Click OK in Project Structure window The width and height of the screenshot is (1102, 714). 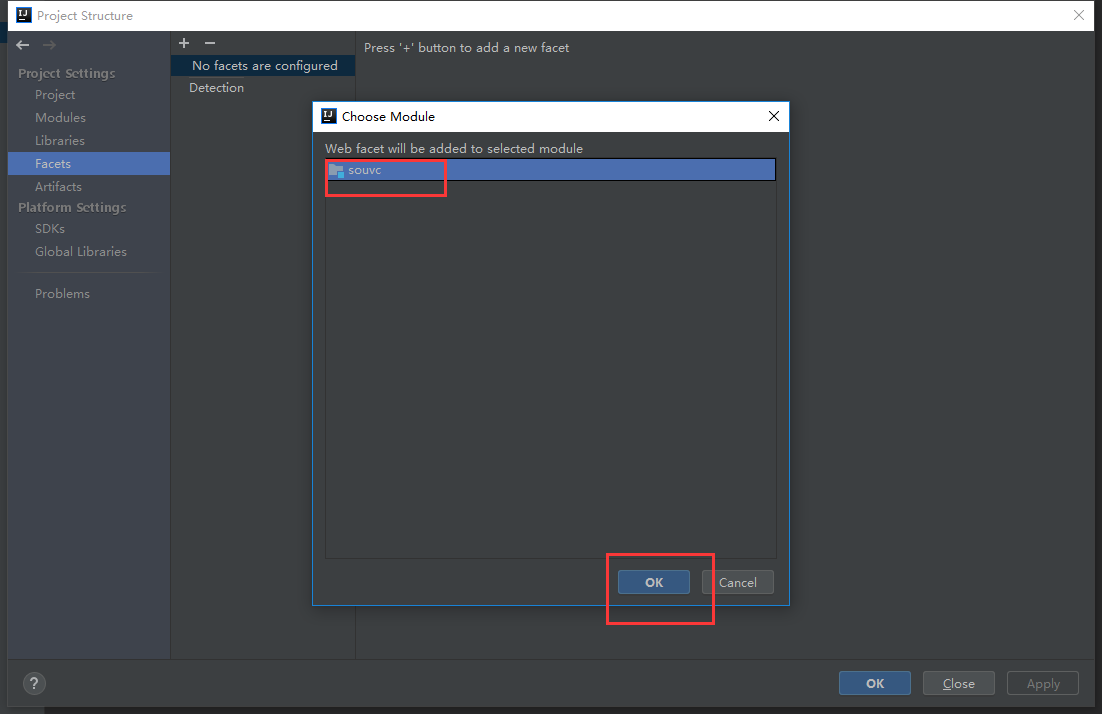(875, 683)
